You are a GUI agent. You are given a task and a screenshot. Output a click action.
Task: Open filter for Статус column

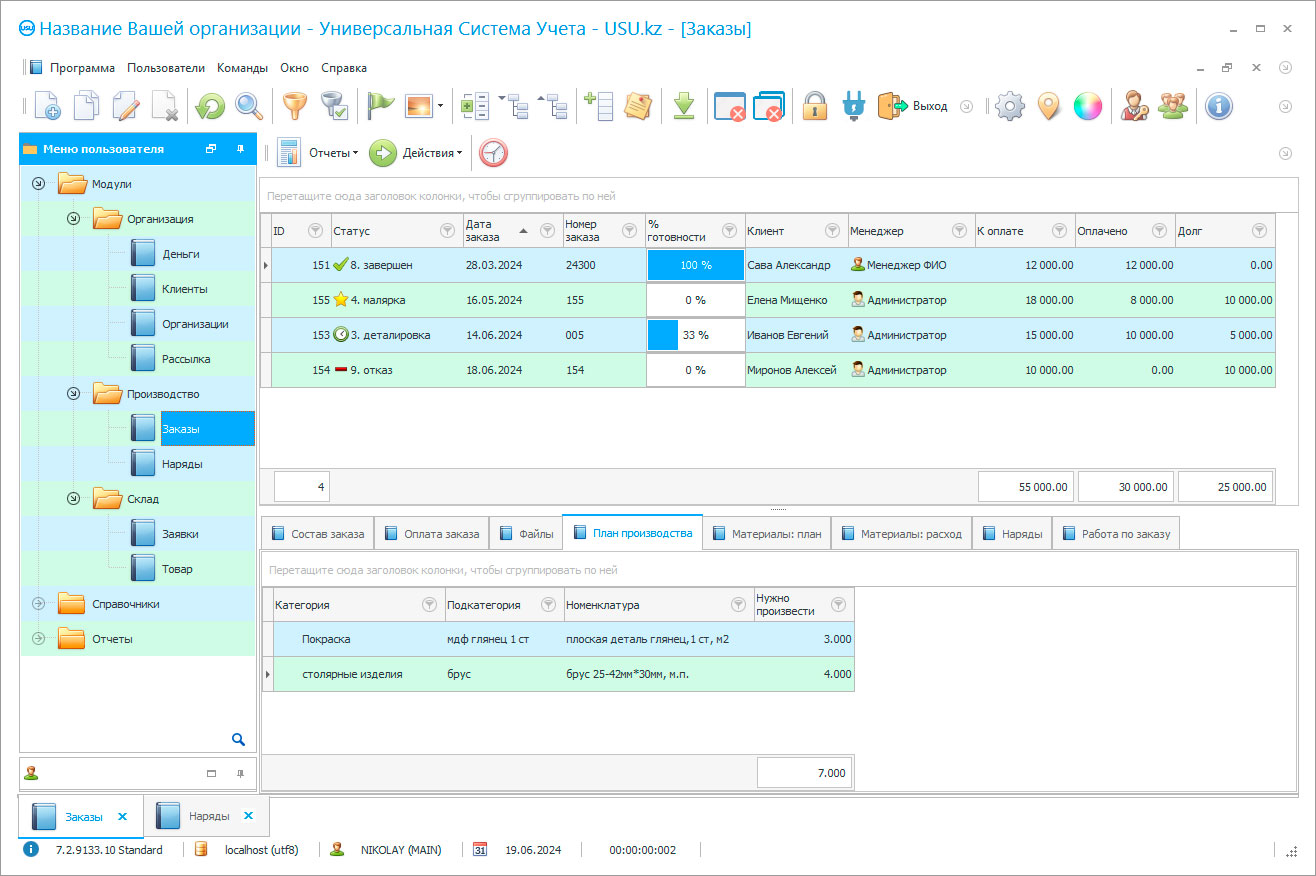tap(447, 231)
